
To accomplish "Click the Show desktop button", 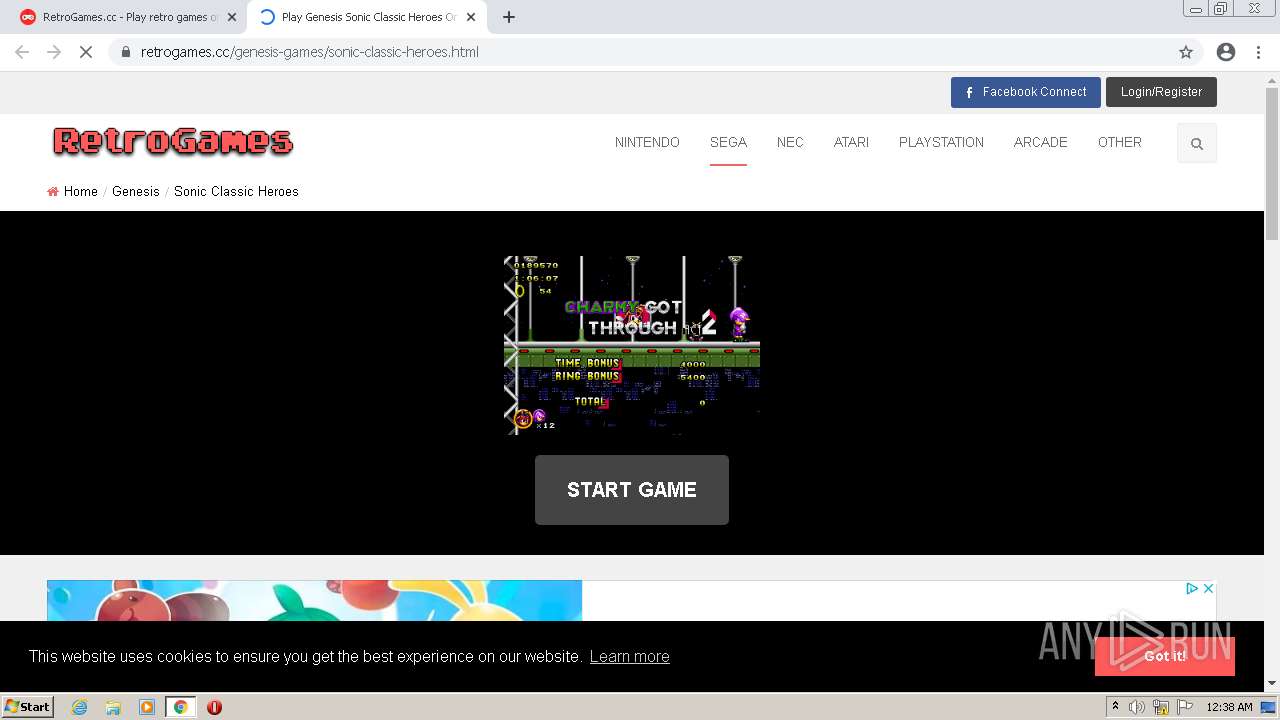I will tap(1269, 707).
